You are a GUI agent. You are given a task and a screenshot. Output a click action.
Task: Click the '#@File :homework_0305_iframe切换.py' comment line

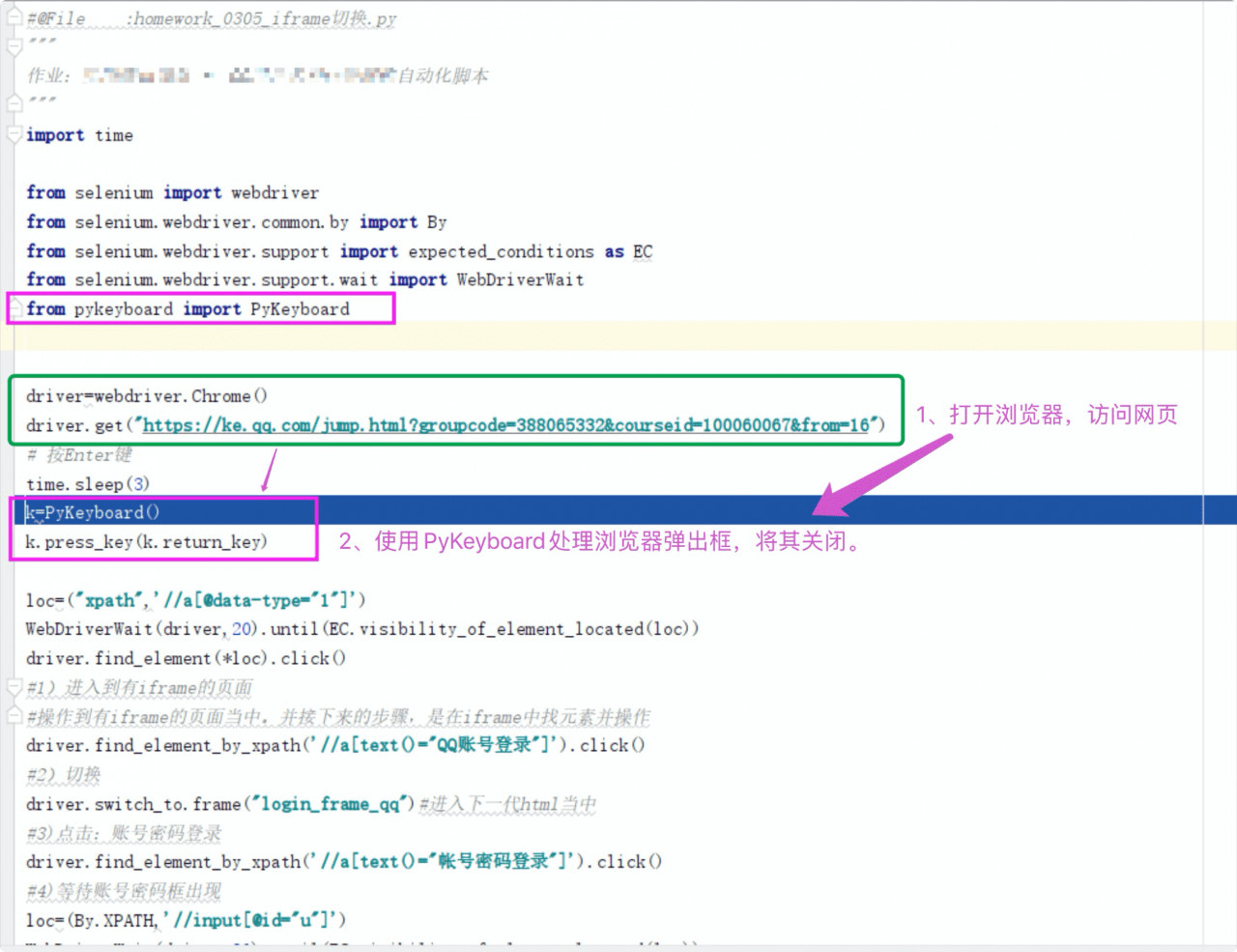212,18
